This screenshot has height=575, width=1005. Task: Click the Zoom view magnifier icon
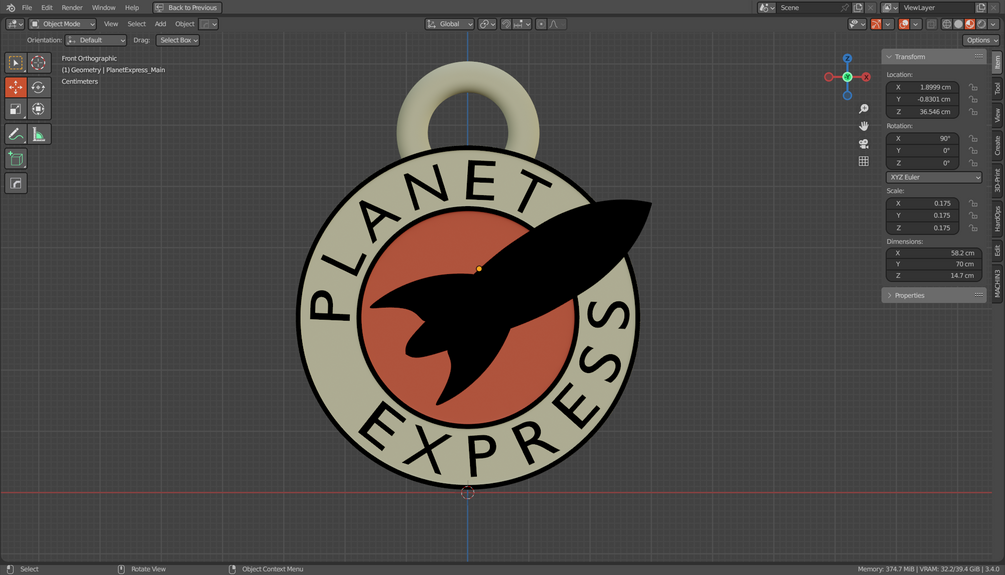[x=863, y=109]
